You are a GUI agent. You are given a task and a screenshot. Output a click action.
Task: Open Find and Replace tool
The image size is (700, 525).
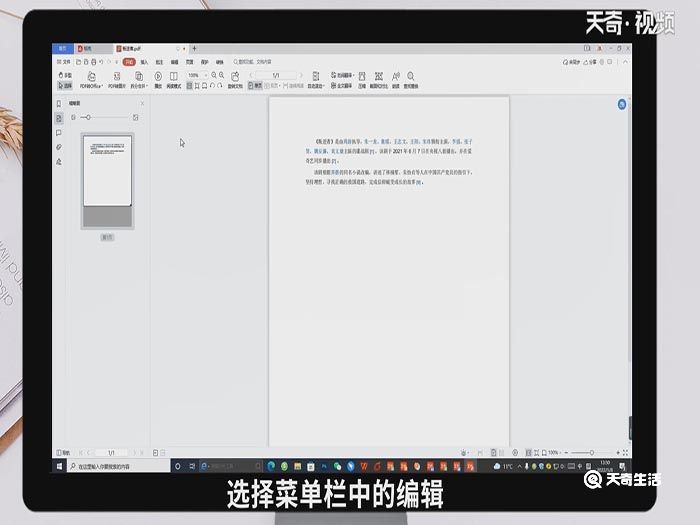(411, 80)
